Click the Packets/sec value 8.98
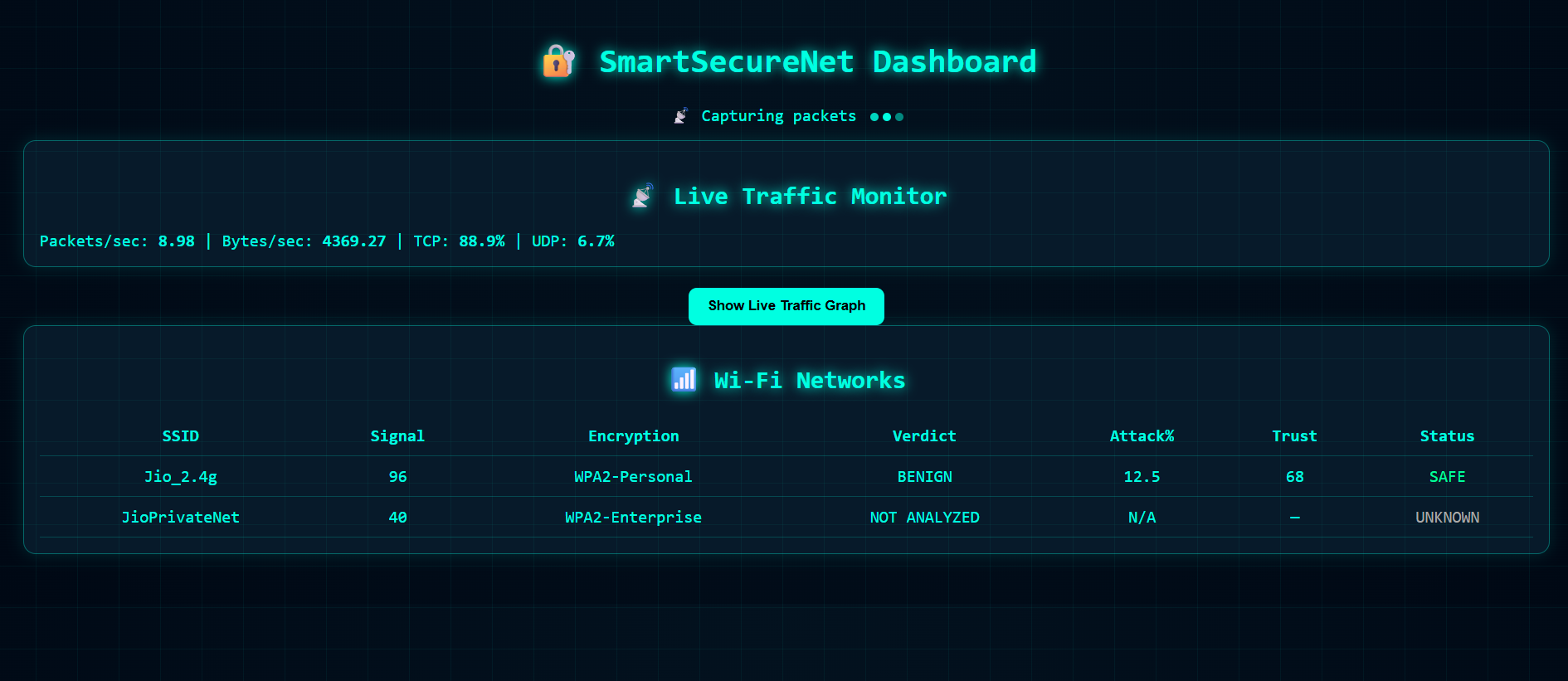The width and height of the screenshot is (1568, 681). pyautogui.click(x=177, y=241)
